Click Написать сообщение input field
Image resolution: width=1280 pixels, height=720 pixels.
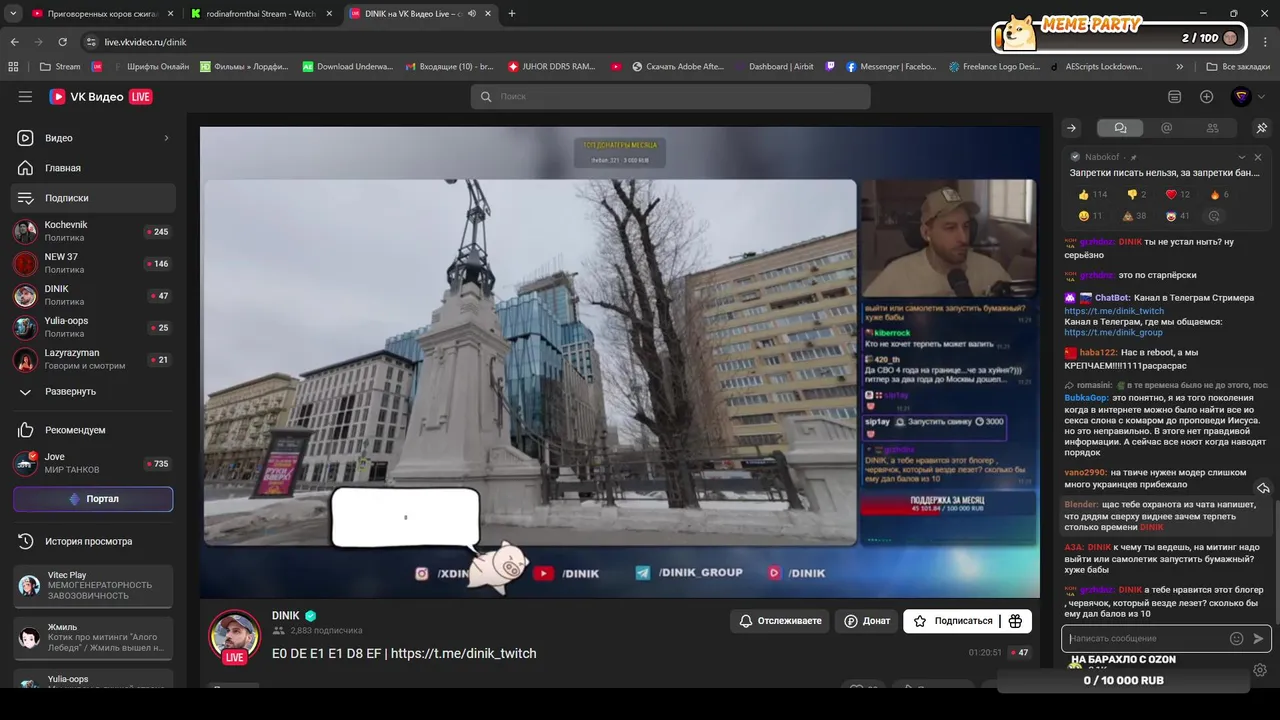[1146, 638]
